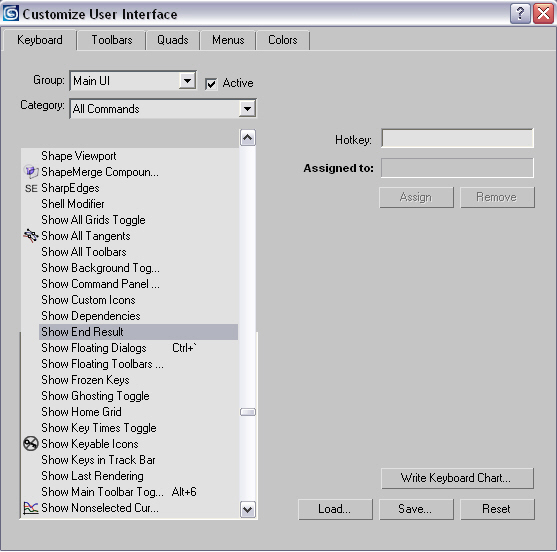
Task: Select Show Keys in Track Bar
Action: click(98, 460)
